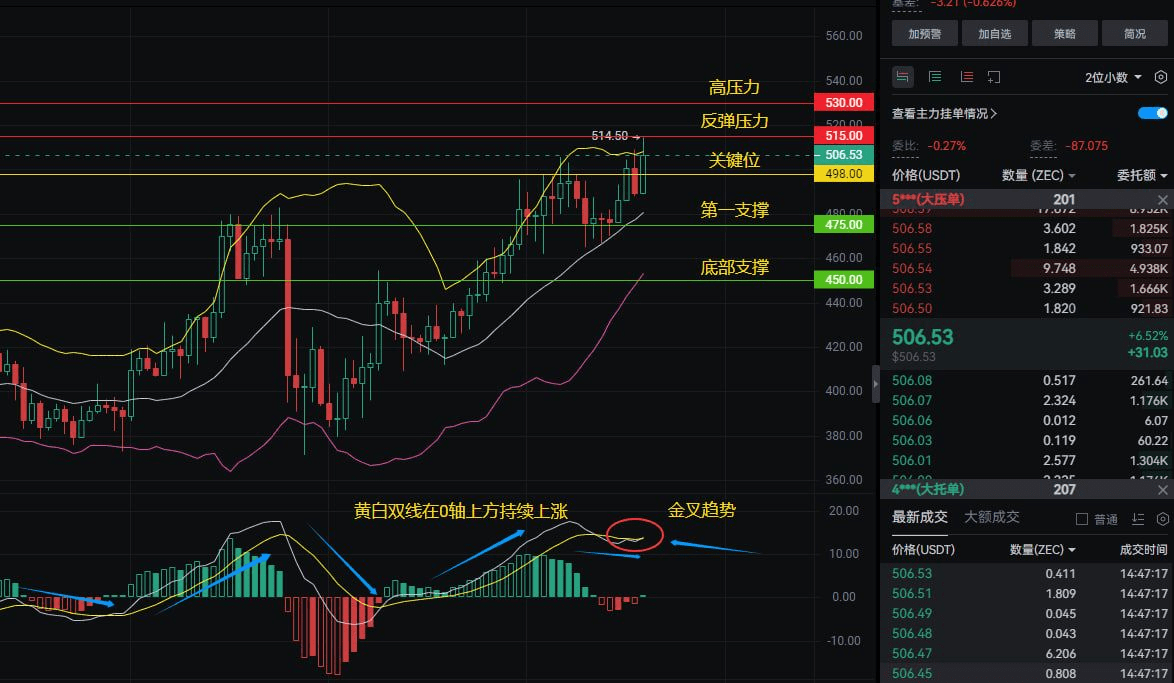Click the 加预警 button
The height and width of the screenshot is (683, 1174).
point(925,34)
